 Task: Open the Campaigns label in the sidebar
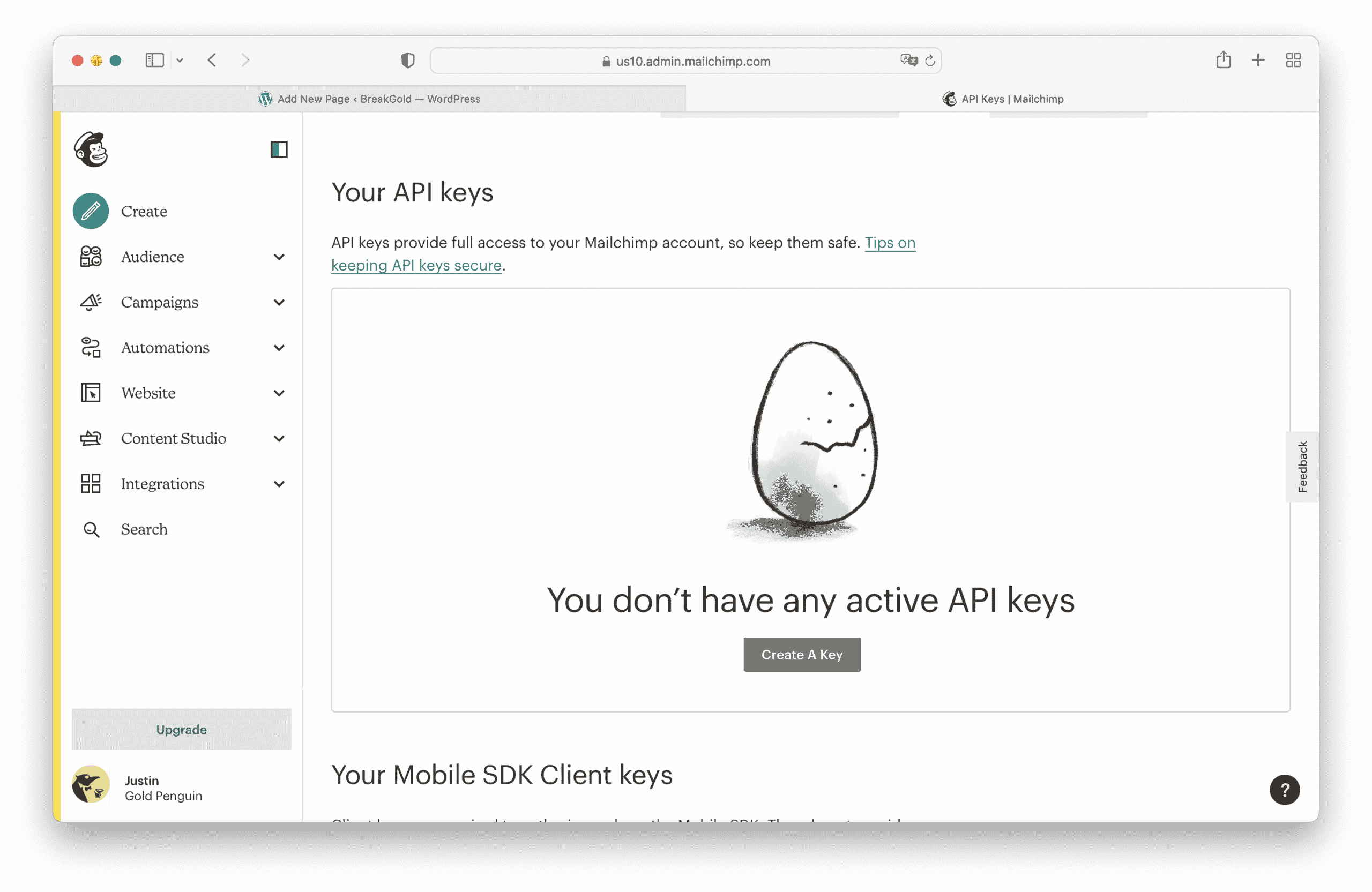point(160,303)
